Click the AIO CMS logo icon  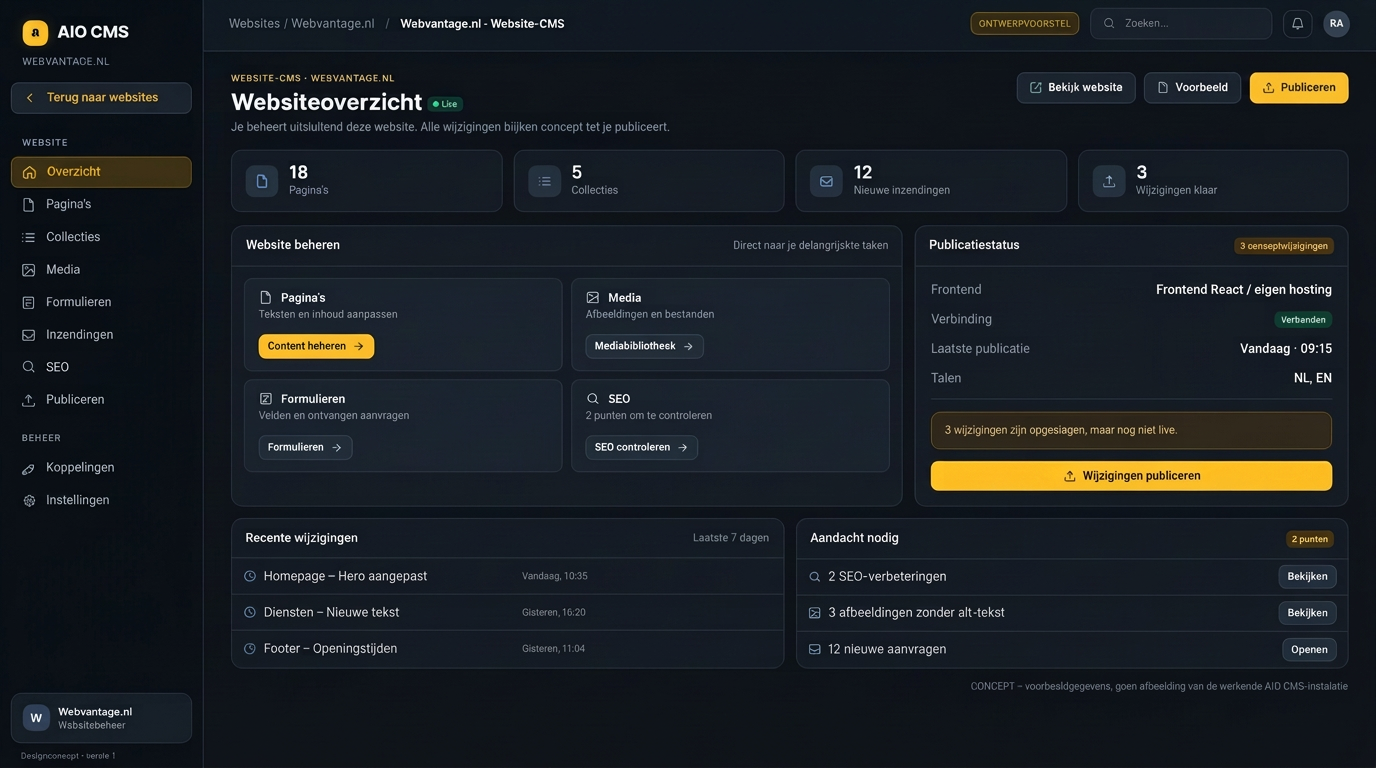pyautogui.click(x=35, y=33)
